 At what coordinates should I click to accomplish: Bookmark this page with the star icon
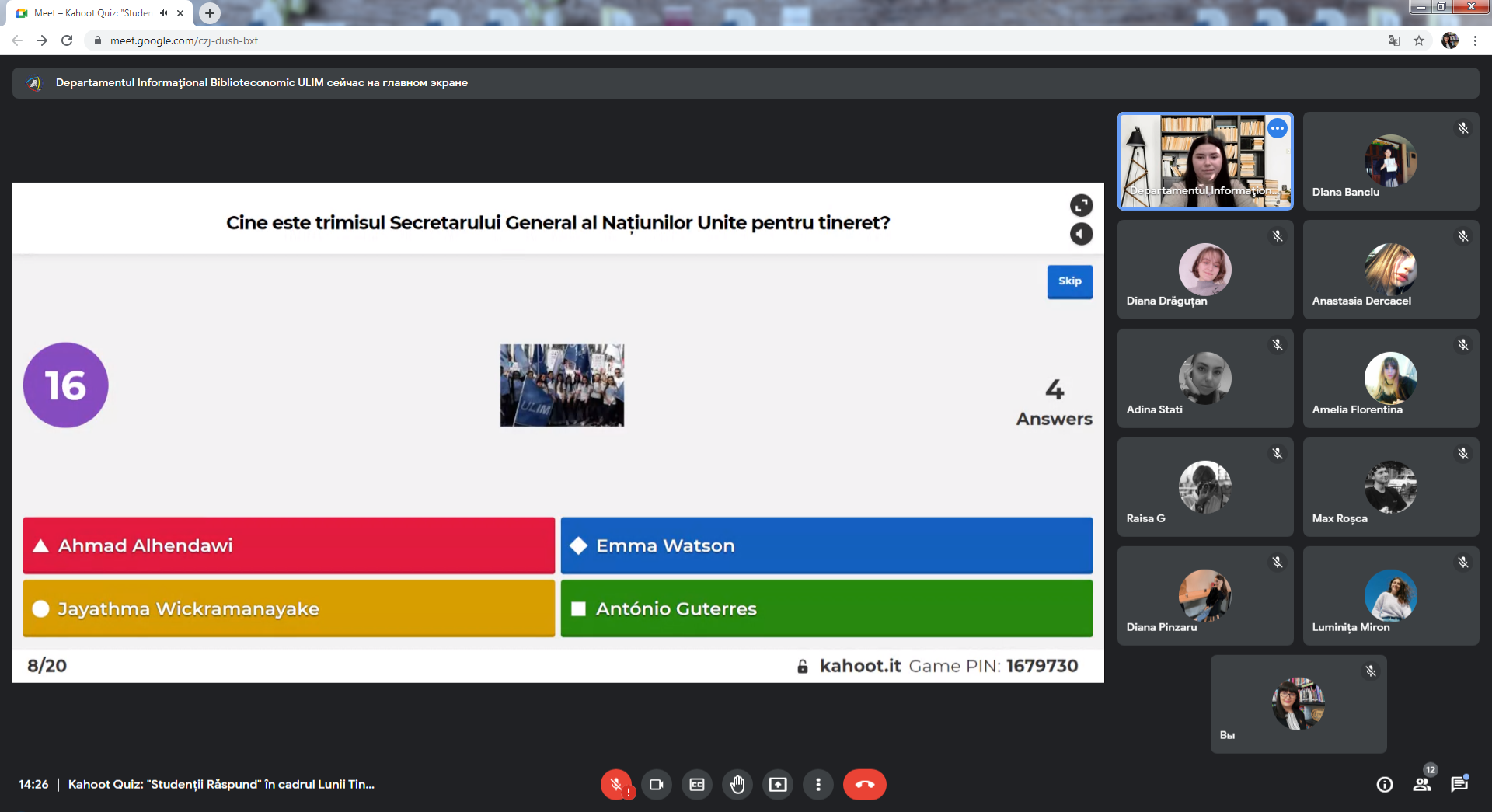1419,40
